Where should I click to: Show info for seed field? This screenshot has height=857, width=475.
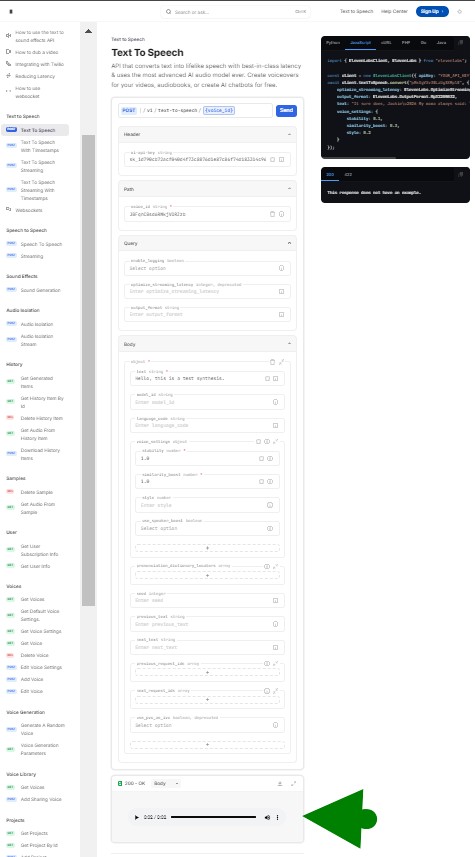[x=275, y=600]
